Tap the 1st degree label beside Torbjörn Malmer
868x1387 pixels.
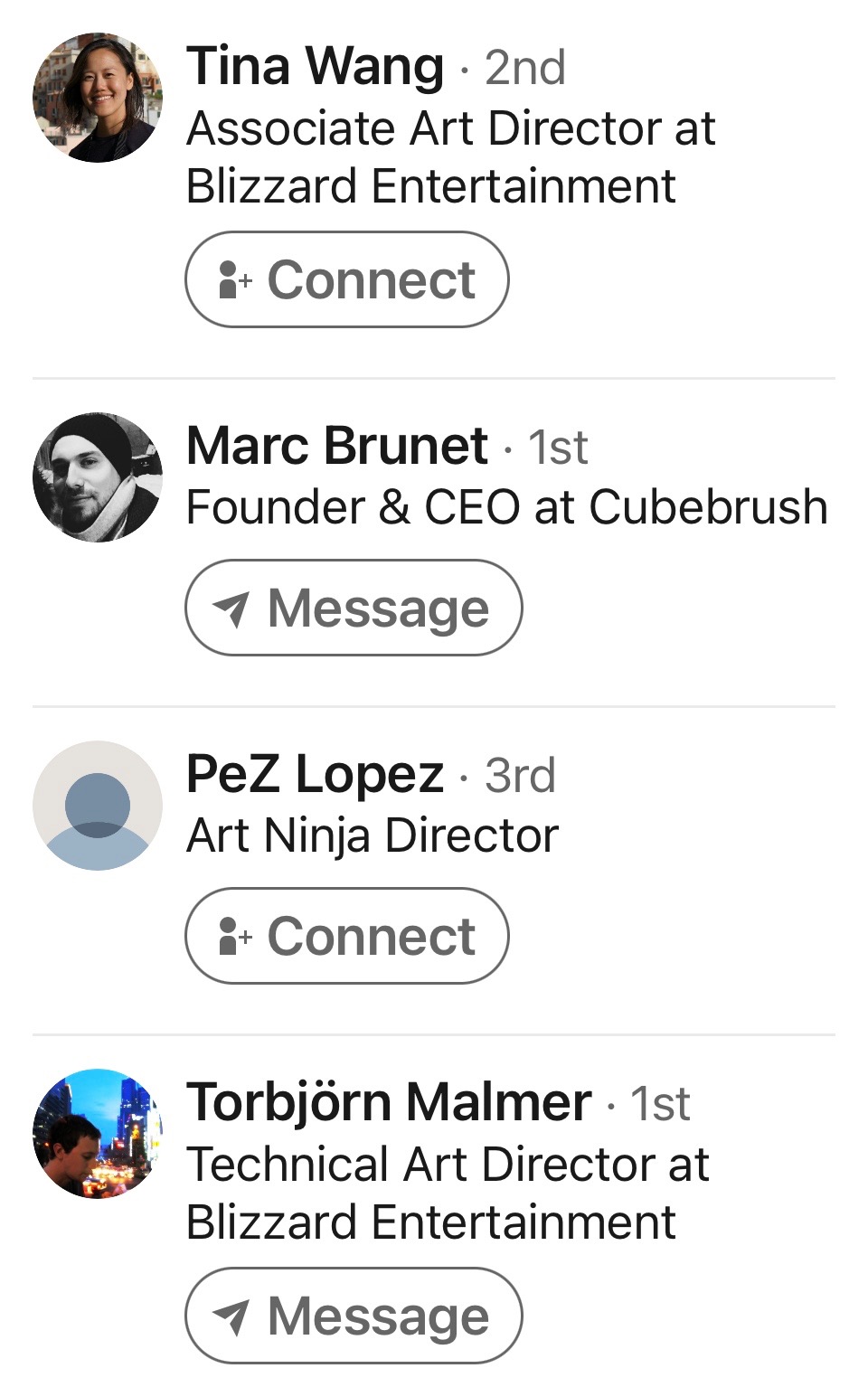tap(660, 1103)
